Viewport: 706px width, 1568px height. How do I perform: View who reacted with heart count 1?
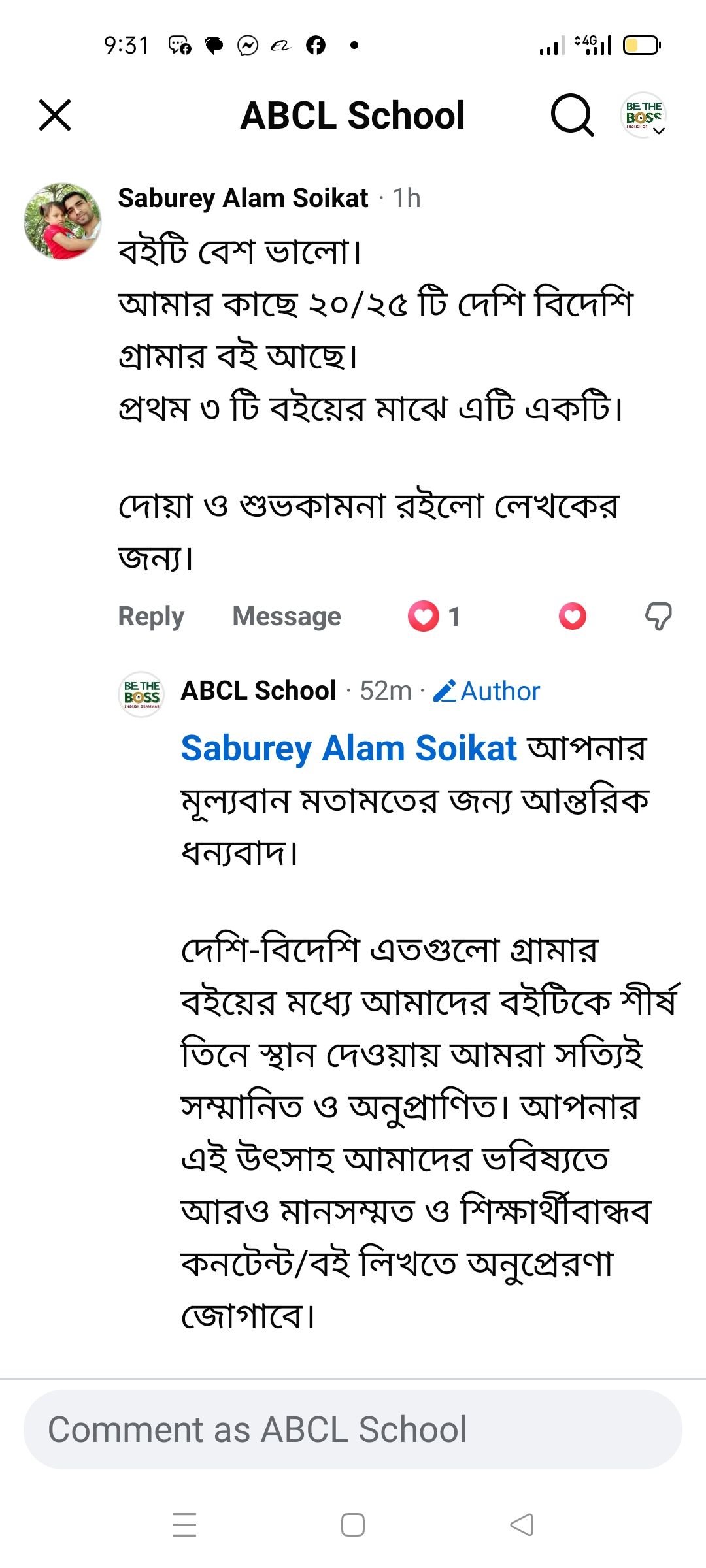click(435, 616)
